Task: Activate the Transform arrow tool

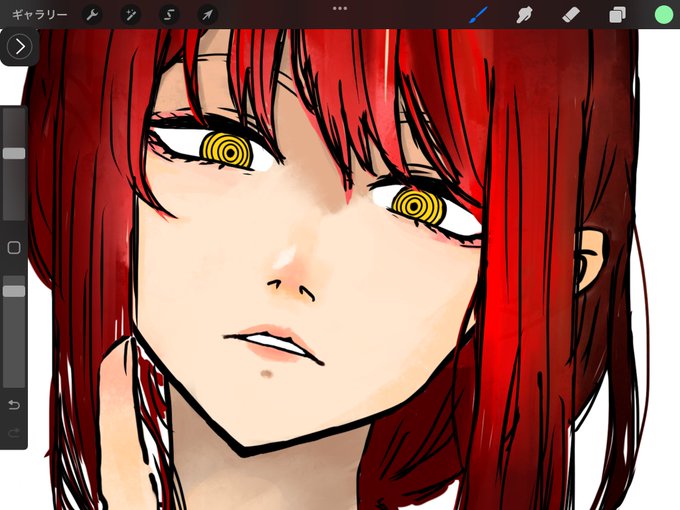Action: coord(208,15)
